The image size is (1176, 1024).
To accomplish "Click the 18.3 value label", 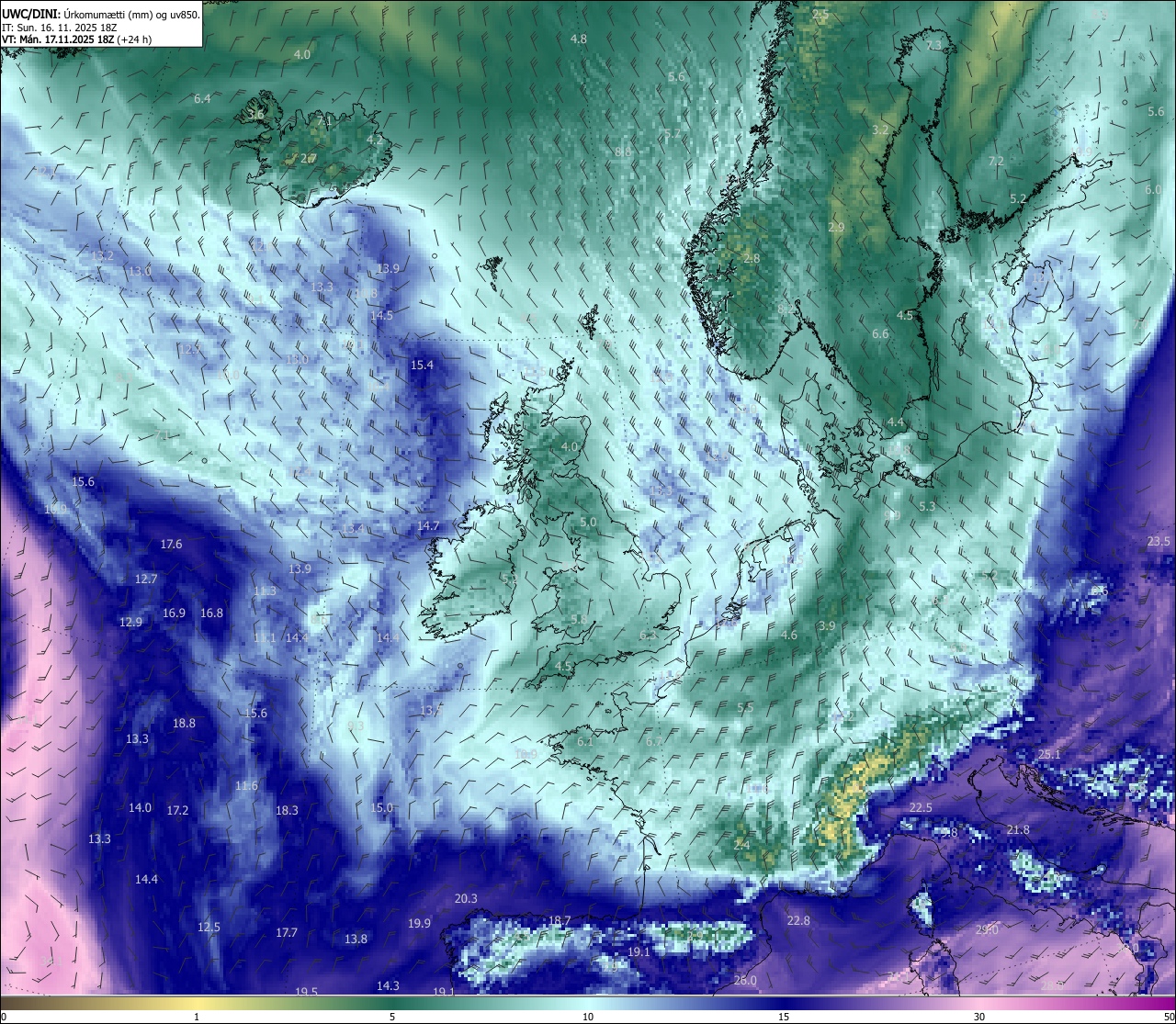I will (x=287, y=810).
